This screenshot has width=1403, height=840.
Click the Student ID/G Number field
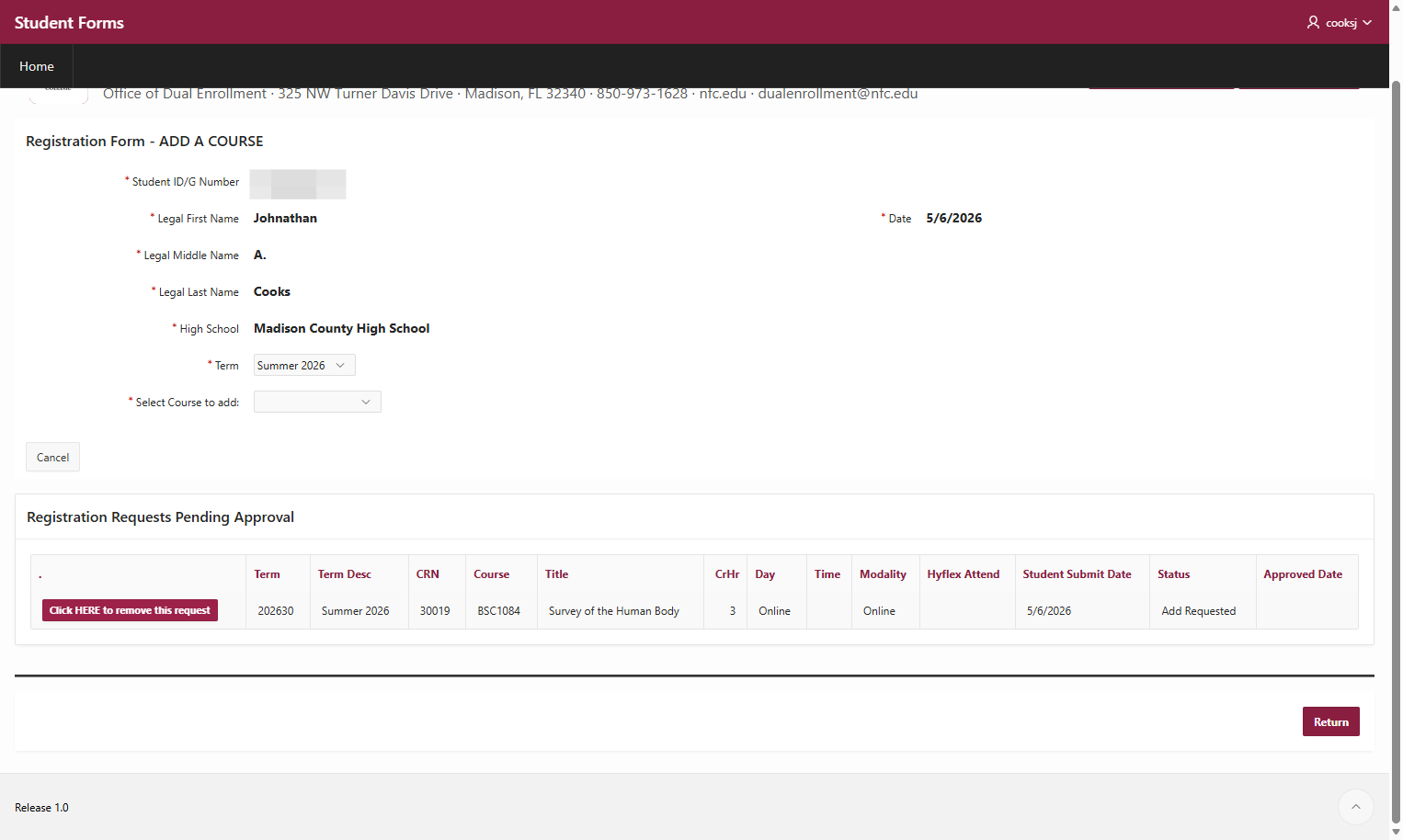[x=298, y=184]
